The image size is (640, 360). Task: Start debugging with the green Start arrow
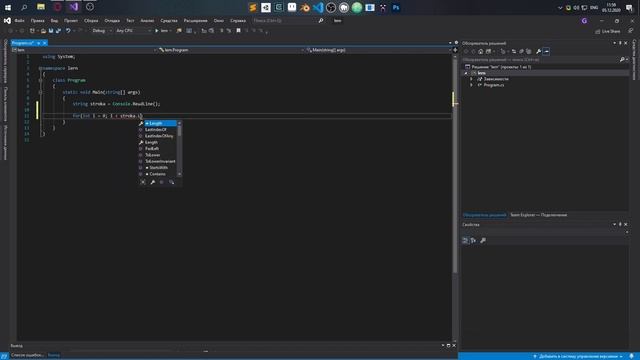tap(157, 31)
